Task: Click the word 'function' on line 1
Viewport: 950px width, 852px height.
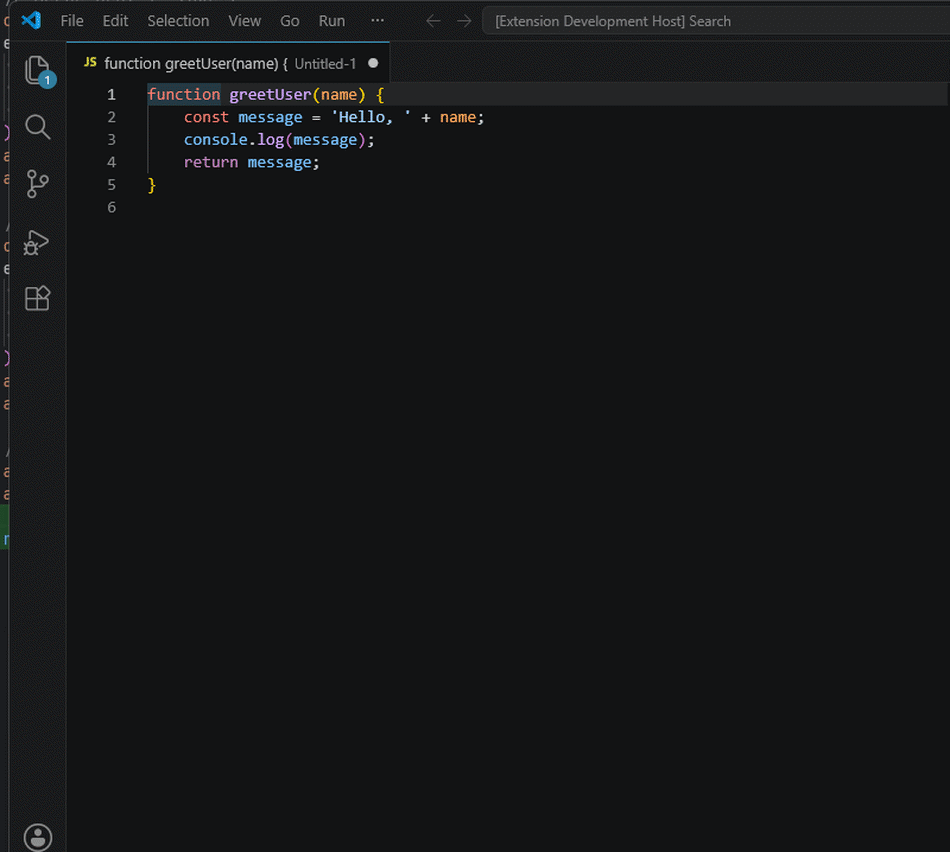Action: click(184, 95)
